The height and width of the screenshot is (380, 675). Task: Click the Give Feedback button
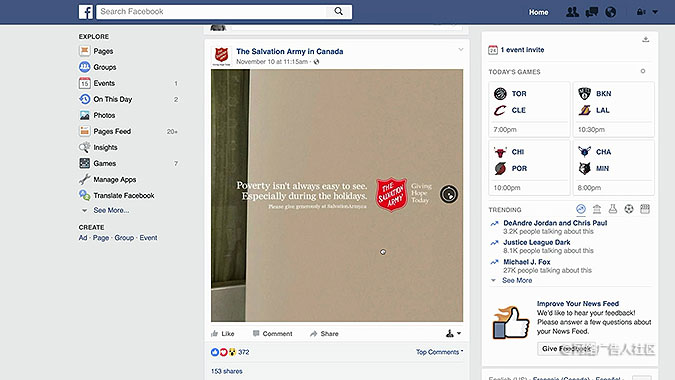[x=566, y=349]
